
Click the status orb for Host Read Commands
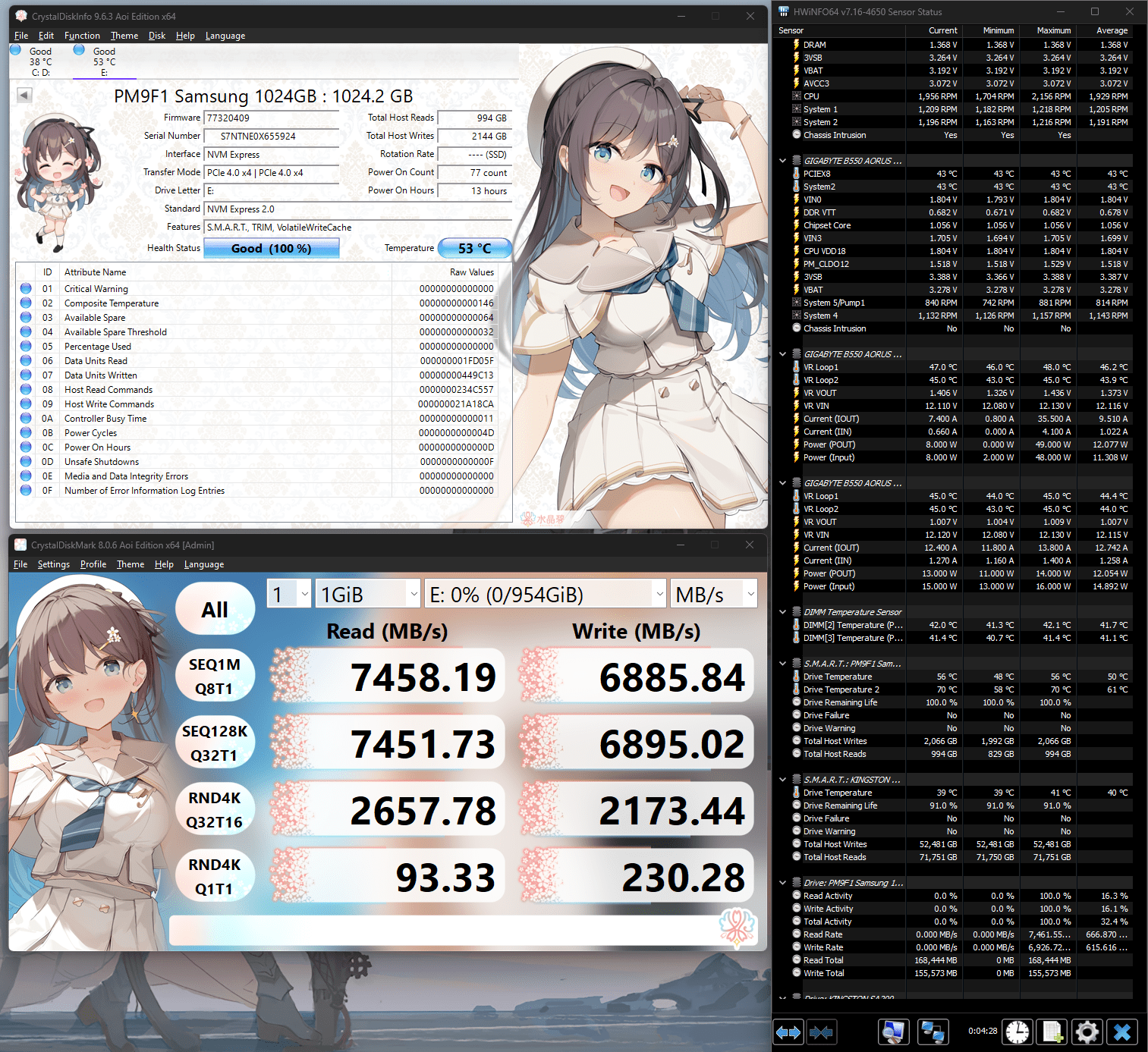click(26, 389)
